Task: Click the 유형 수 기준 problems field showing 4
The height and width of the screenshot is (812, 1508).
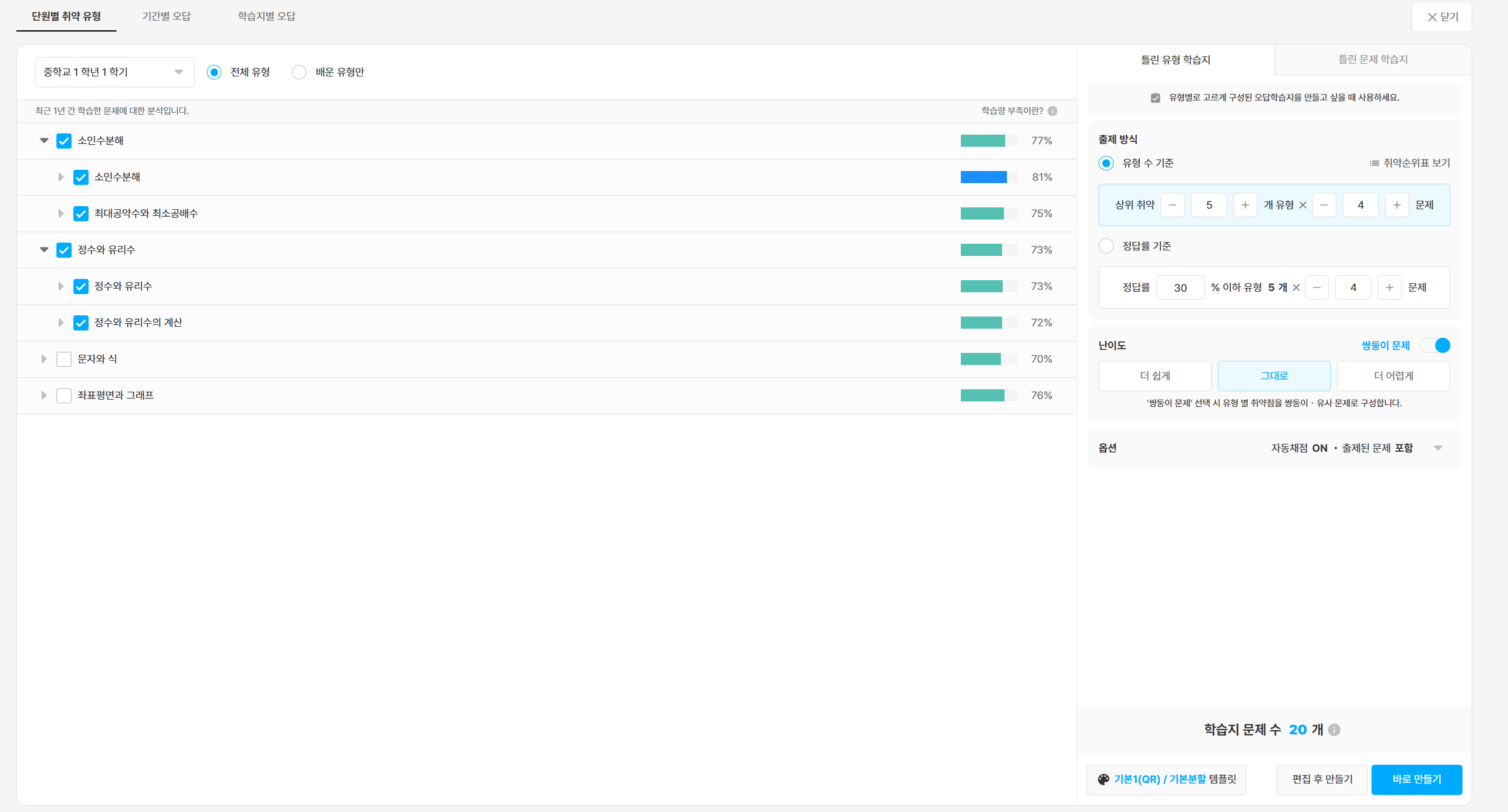Action: coord(1361,205)
